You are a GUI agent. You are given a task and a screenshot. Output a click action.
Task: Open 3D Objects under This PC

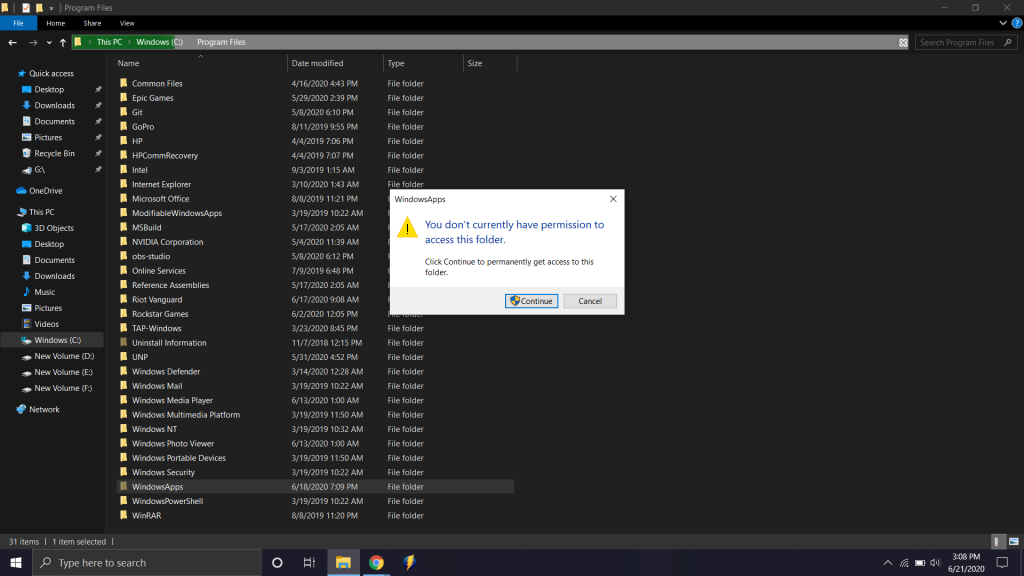[54, 229]
